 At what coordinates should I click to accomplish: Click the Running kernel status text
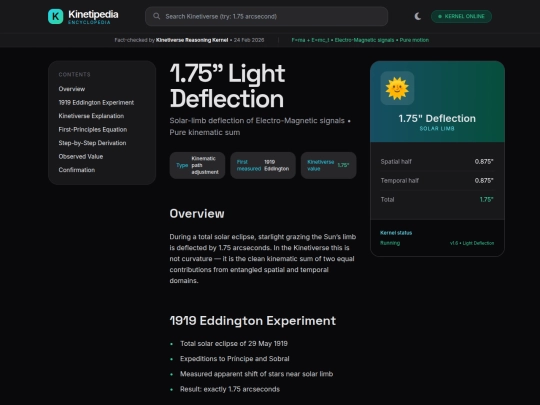(390, 243)
